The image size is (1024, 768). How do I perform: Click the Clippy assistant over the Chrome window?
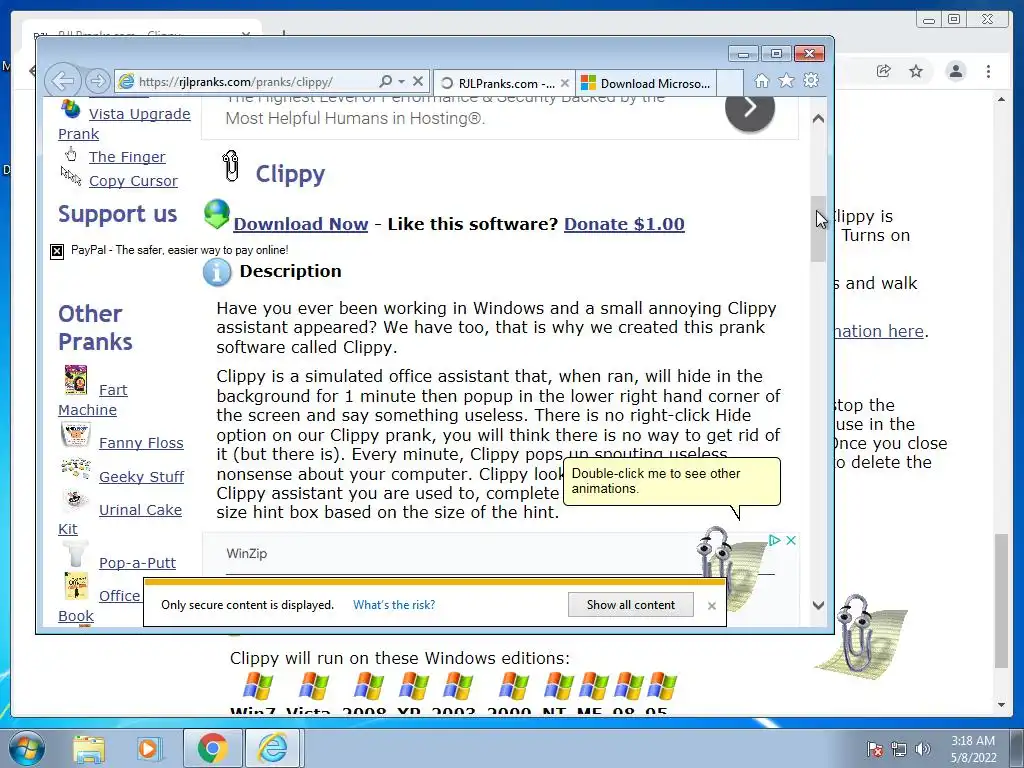[x=859, y=639]
